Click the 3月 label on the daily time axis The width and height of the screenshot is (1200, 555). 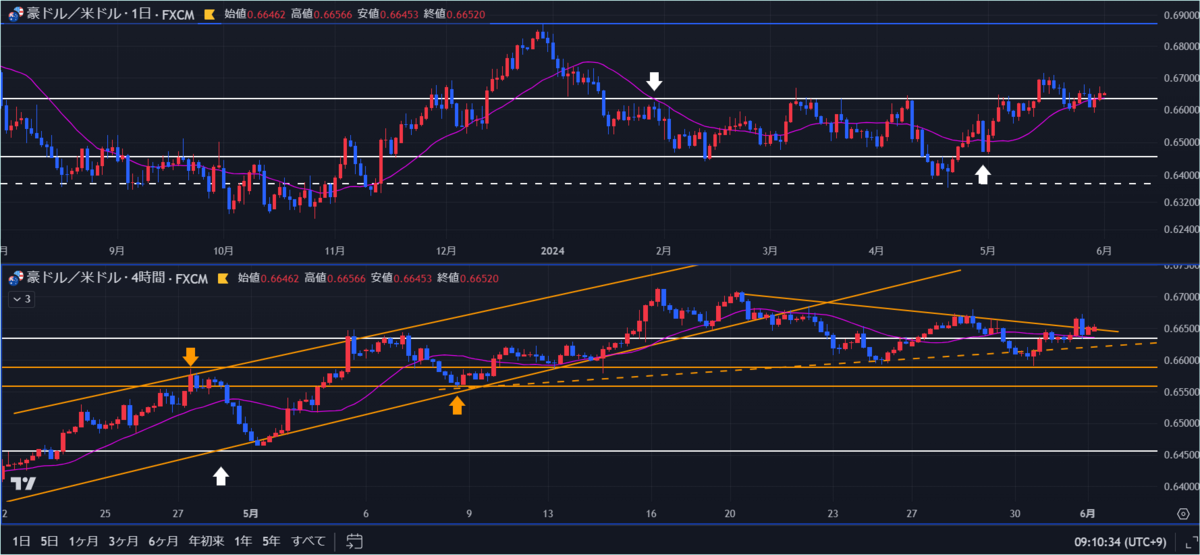770,250
